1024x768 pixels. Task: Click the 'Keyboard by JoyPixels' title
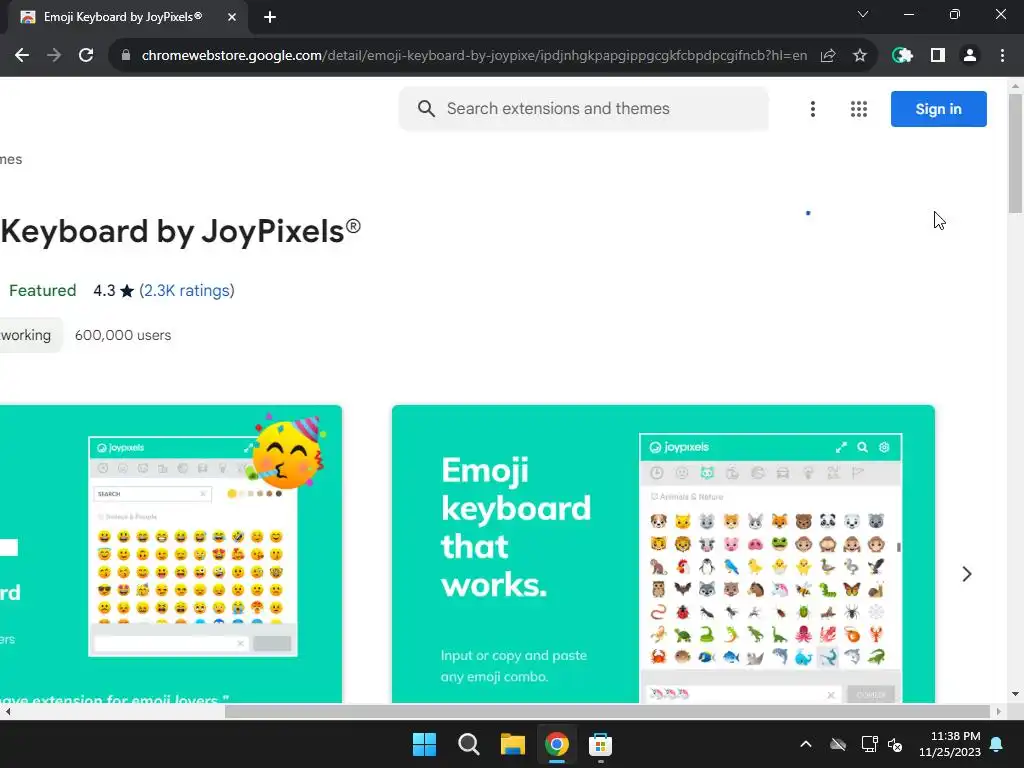181,231
